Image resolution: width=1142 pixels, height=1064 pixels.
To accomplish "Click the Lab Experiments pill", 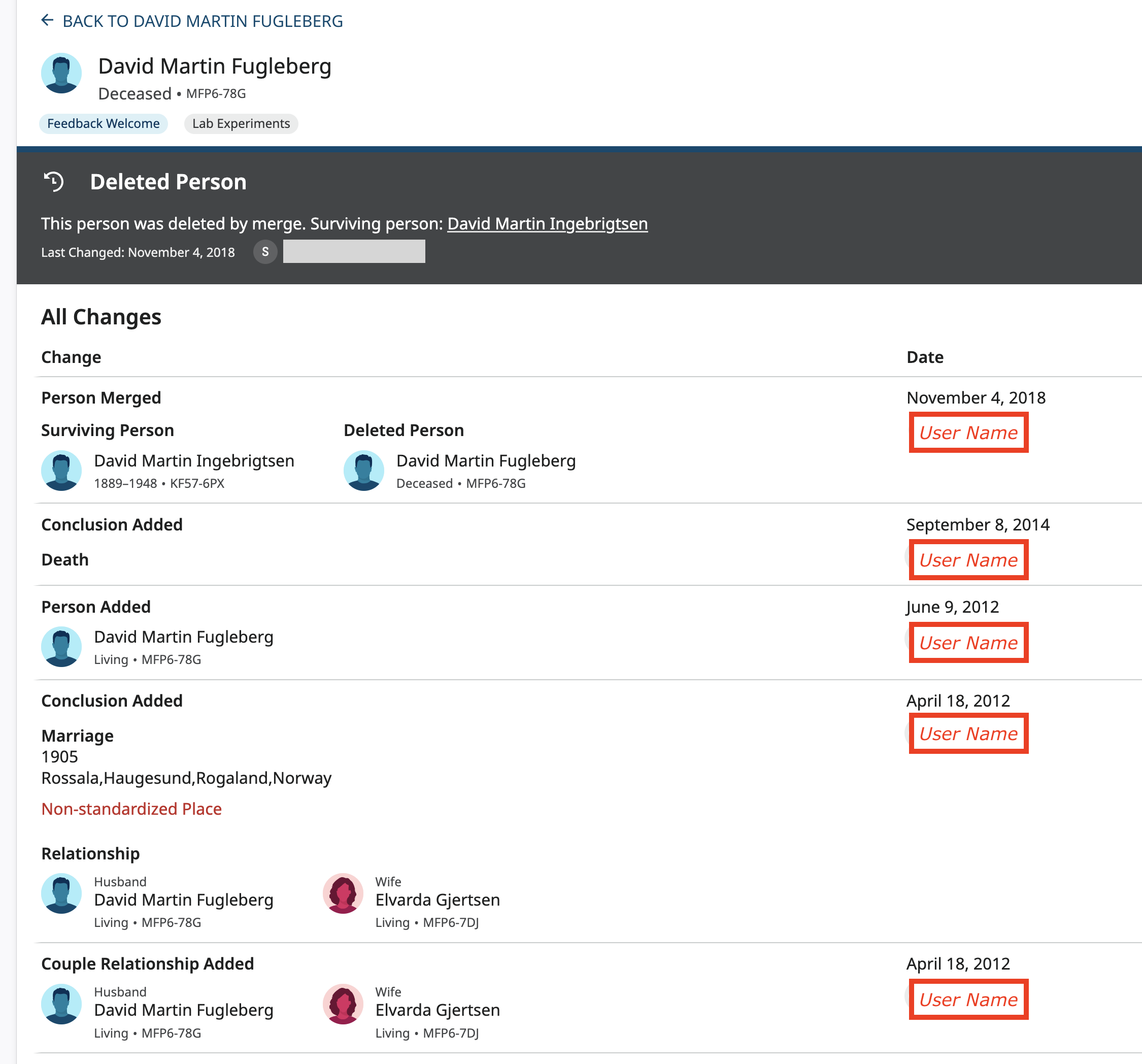I will tap(241, 123).
